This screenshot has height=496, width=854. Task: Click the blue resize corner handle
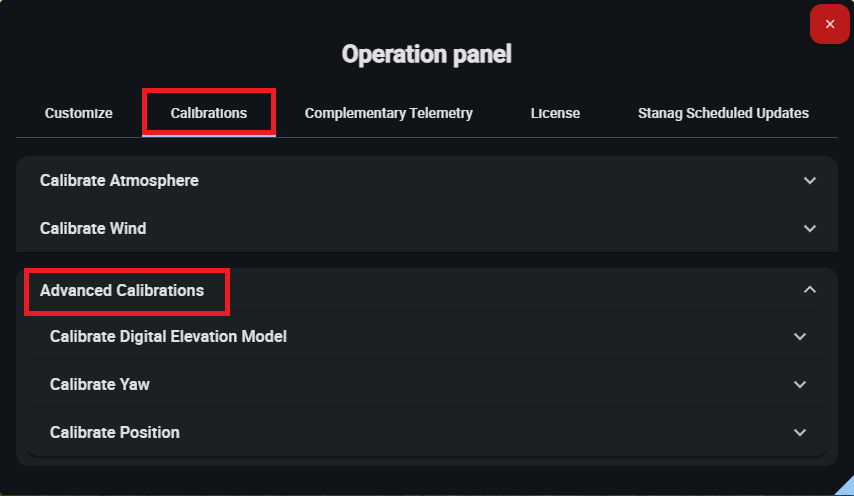[x=845, y=487]
